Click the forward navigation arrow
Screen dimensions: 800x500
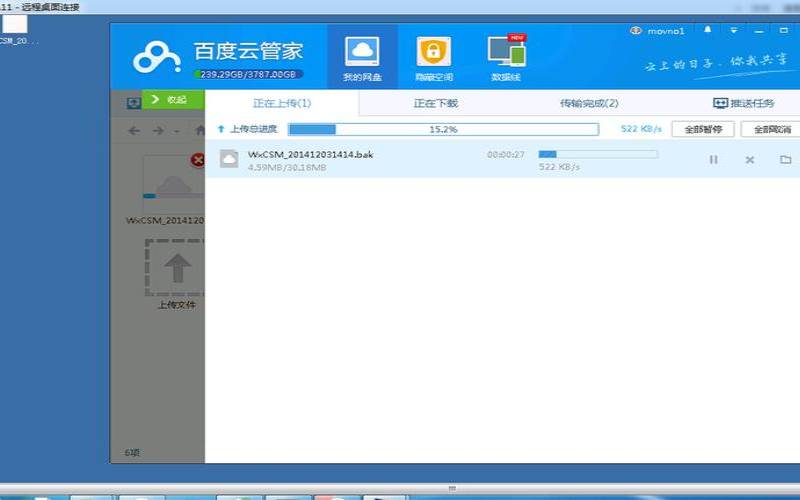[158, 131]
